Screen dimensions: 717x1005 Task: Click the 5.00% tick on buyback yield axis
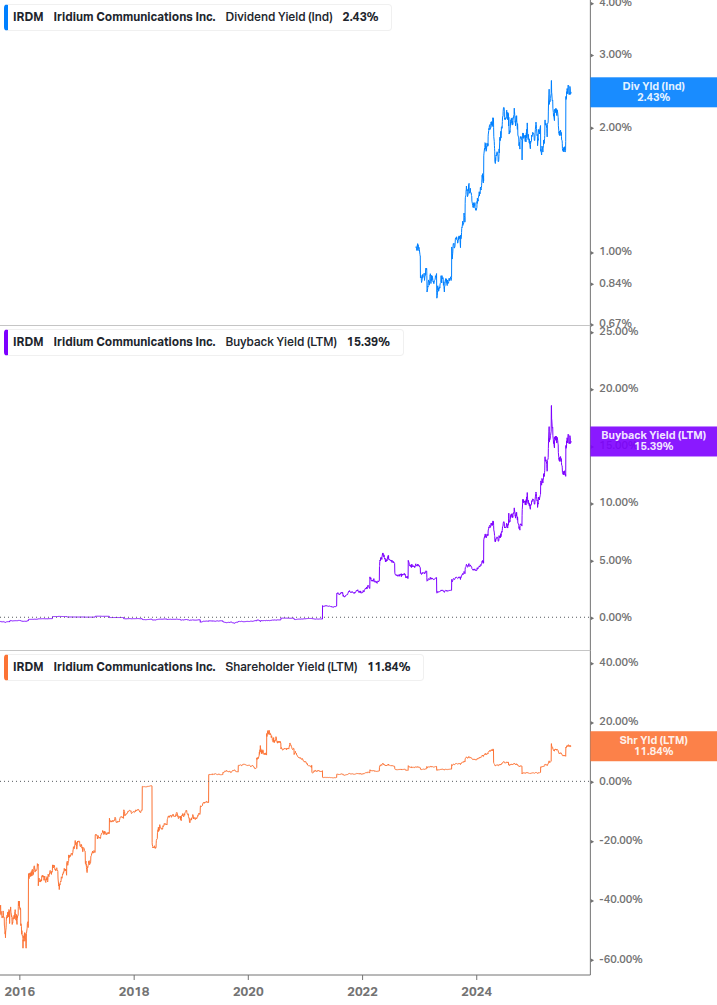point(615,560)
